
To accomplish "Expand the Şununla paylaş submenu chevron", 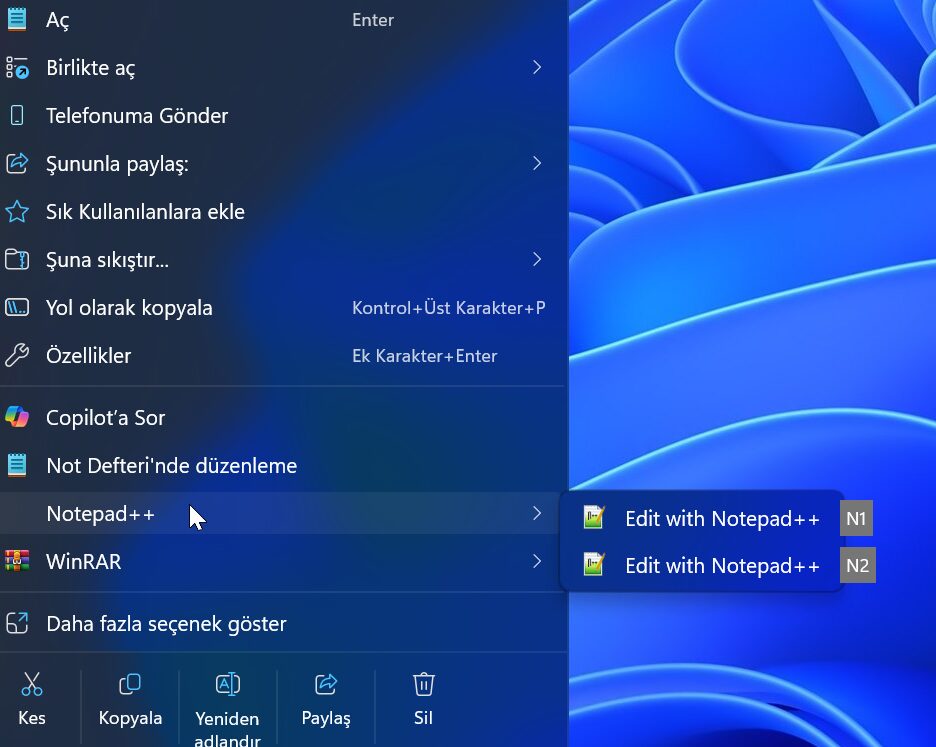I will point(537,163).
